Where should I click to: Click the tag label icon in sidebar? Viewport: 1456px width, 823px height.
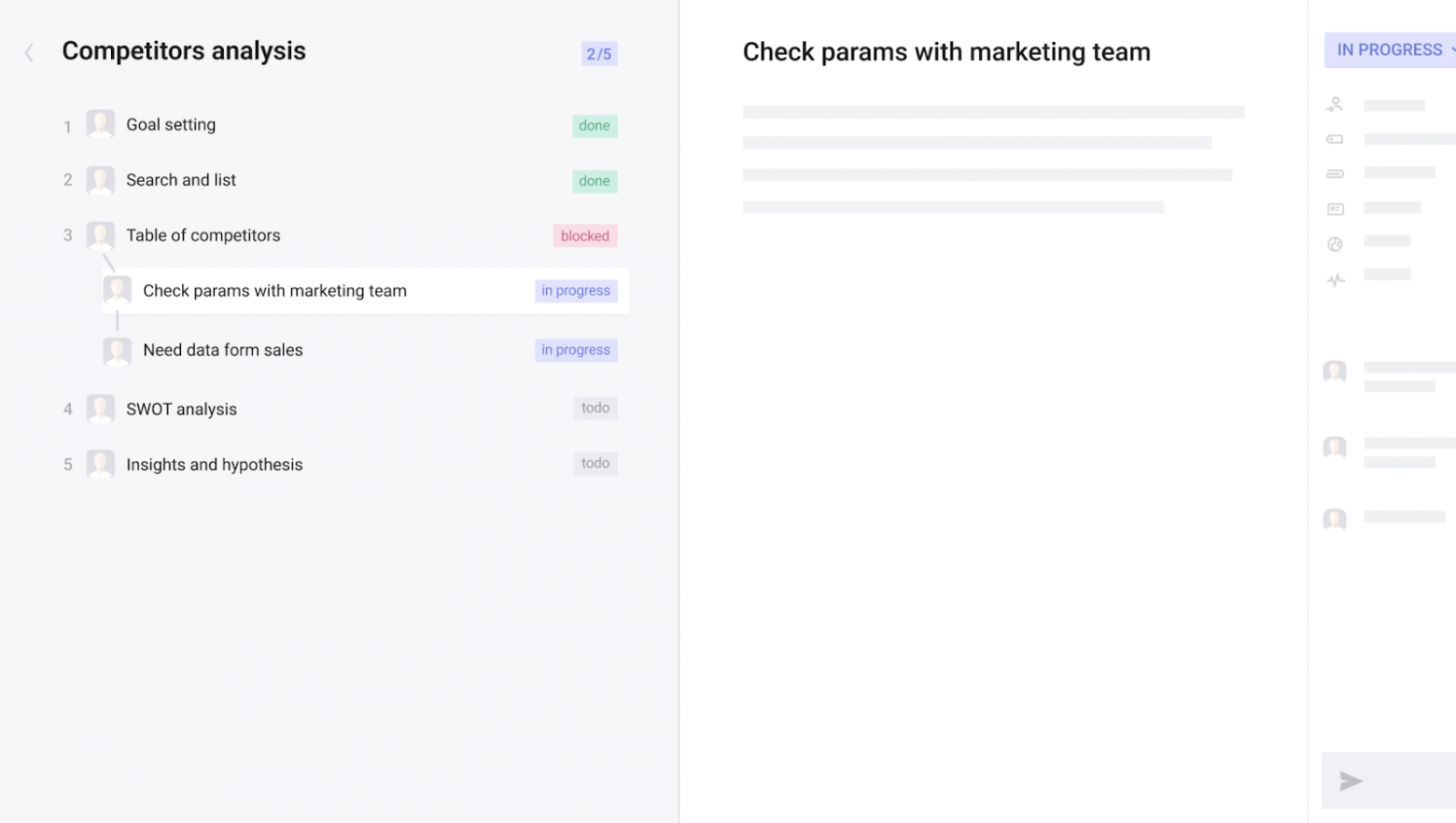tap(1335, 139)
